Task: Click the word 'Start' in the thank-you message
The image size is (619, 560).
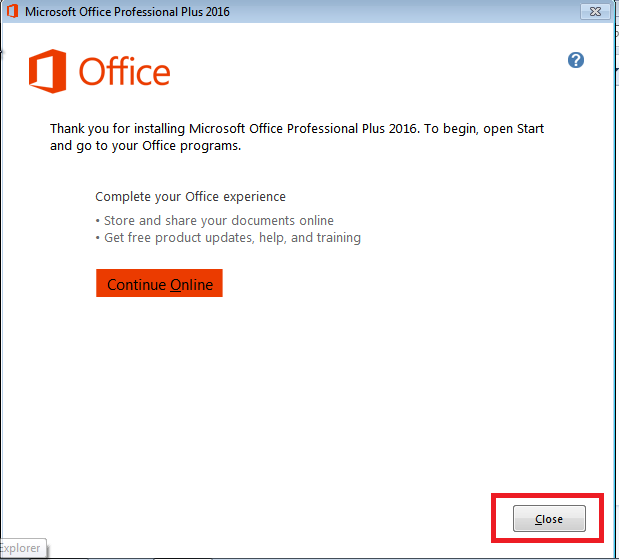Action: click(528, 129)
